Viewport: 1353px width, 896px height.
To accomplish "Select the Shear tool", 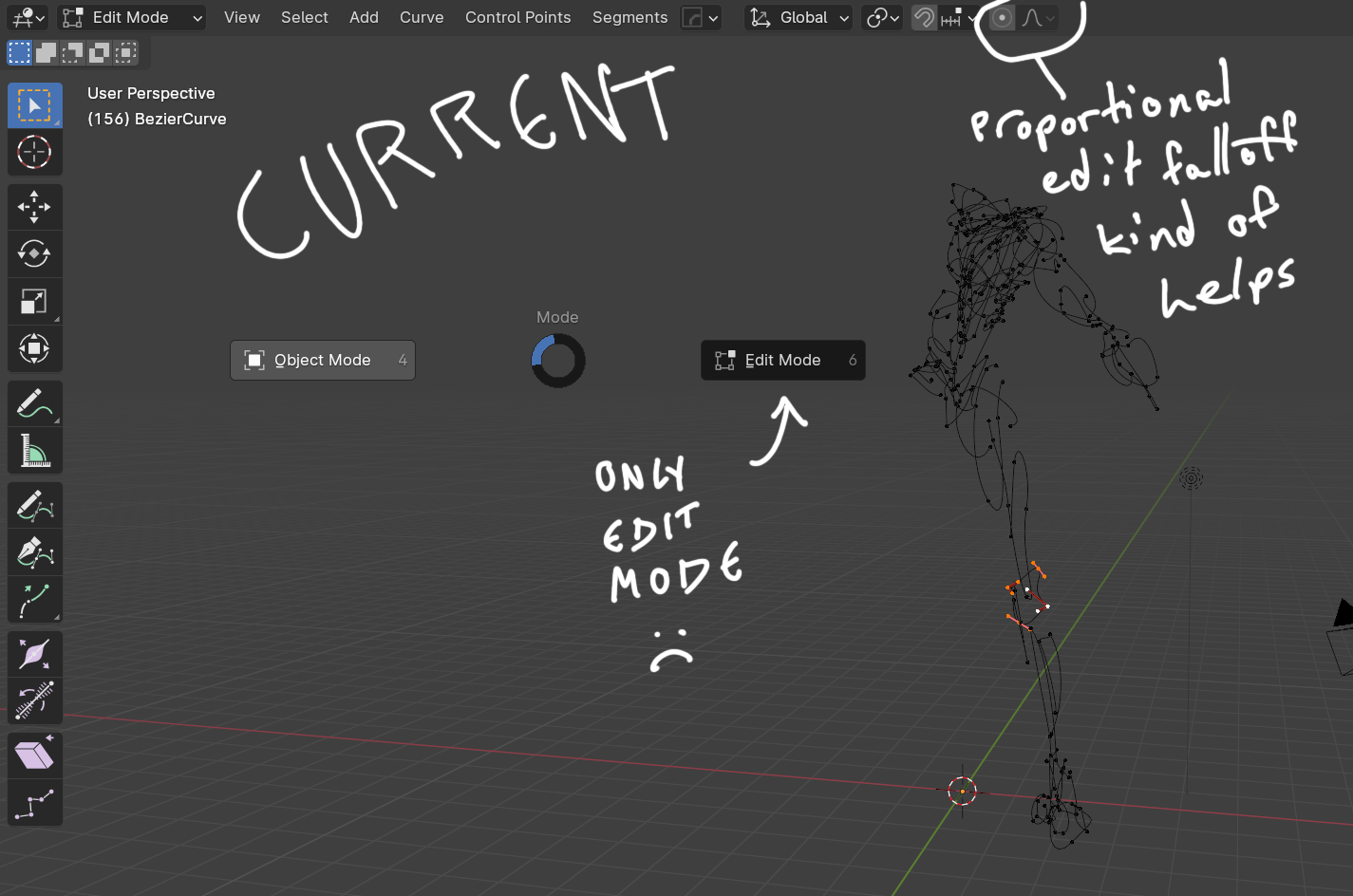I will (x=35, y=756).
